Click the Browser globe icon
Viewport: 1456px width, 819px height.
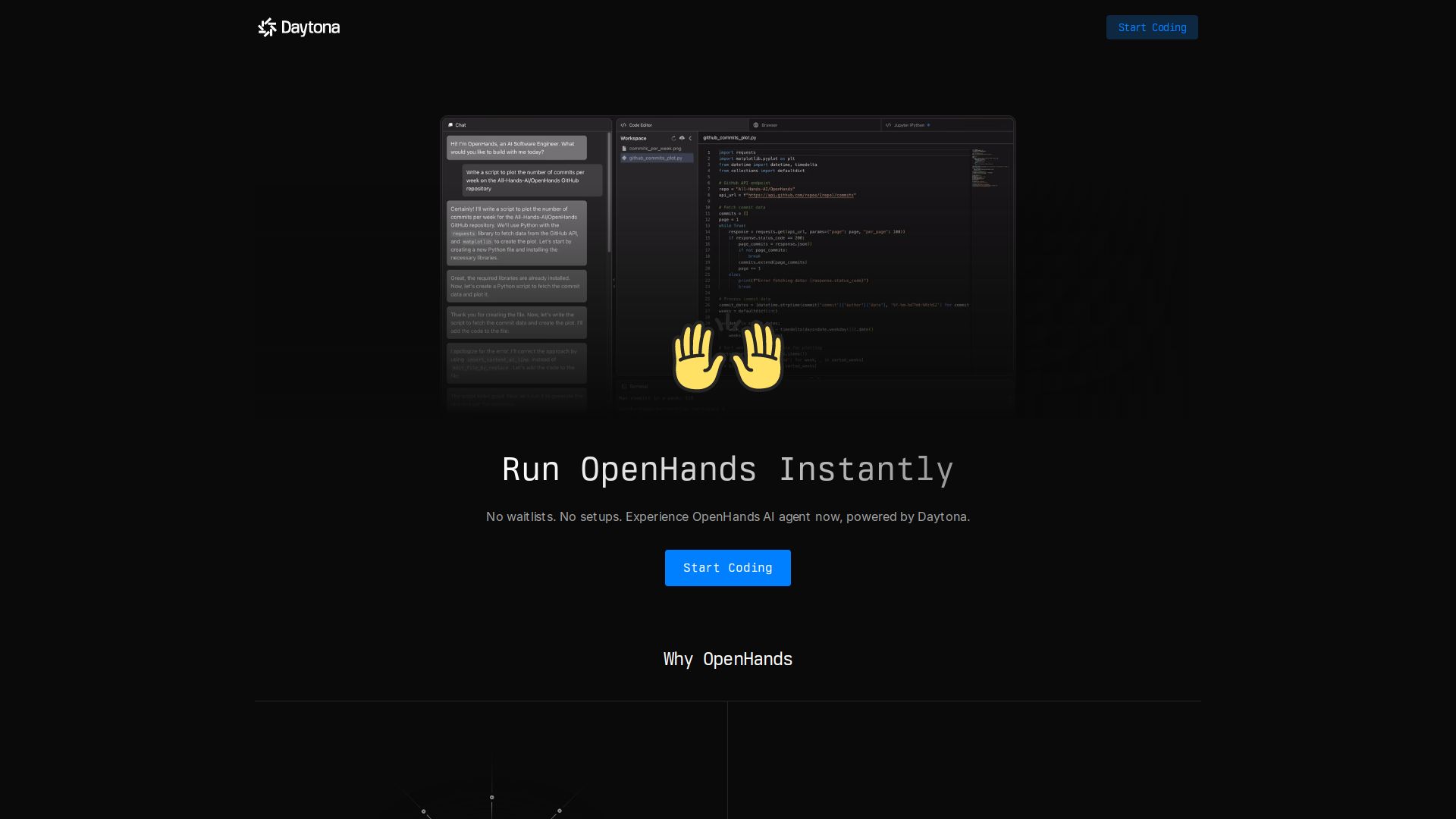point(755,124)
